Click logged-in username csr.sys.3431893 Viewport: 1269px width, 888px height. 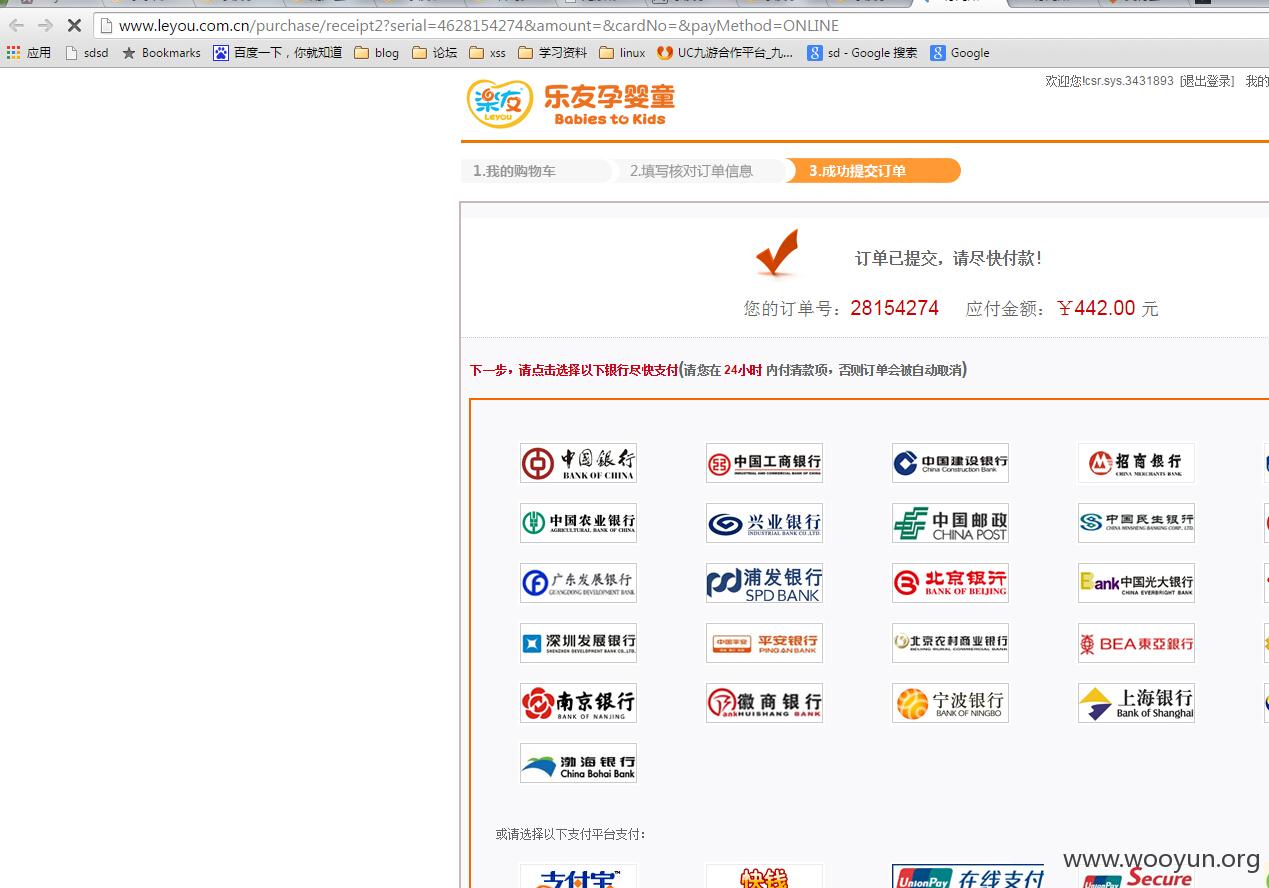pos(1127,81)
